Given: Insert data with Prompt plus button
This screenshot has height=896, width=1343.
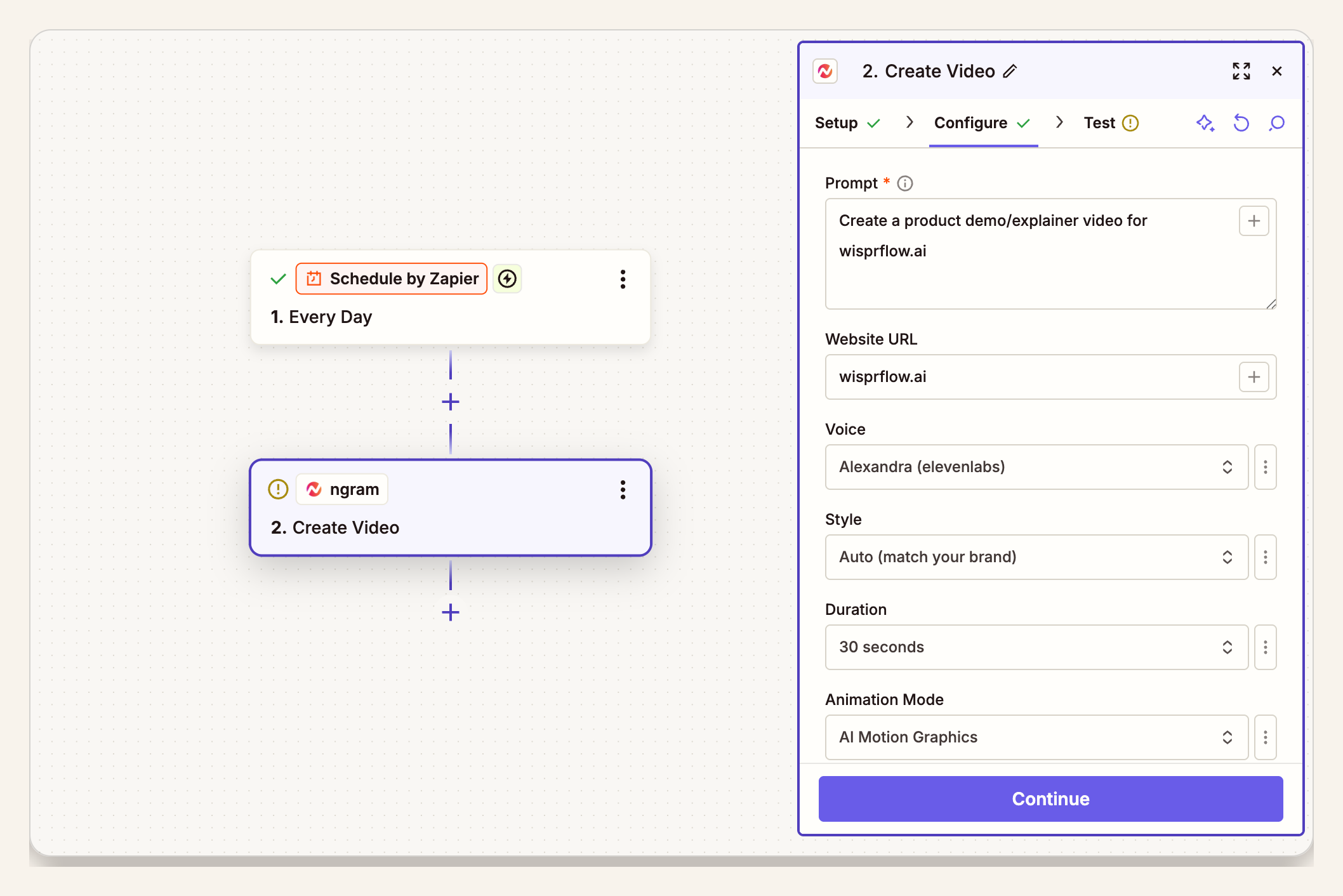Looking at the screenshot, I should click(x=1254, y=221).
